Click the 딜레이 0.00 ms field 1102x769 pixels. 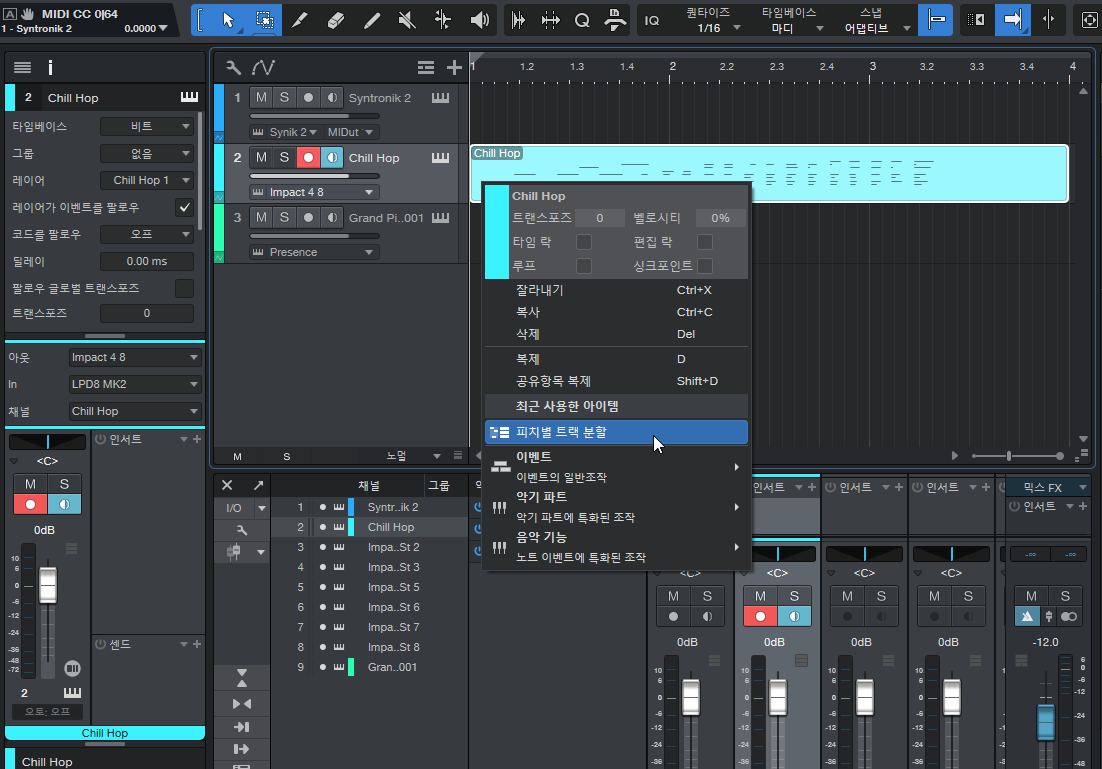coord(147,261)
